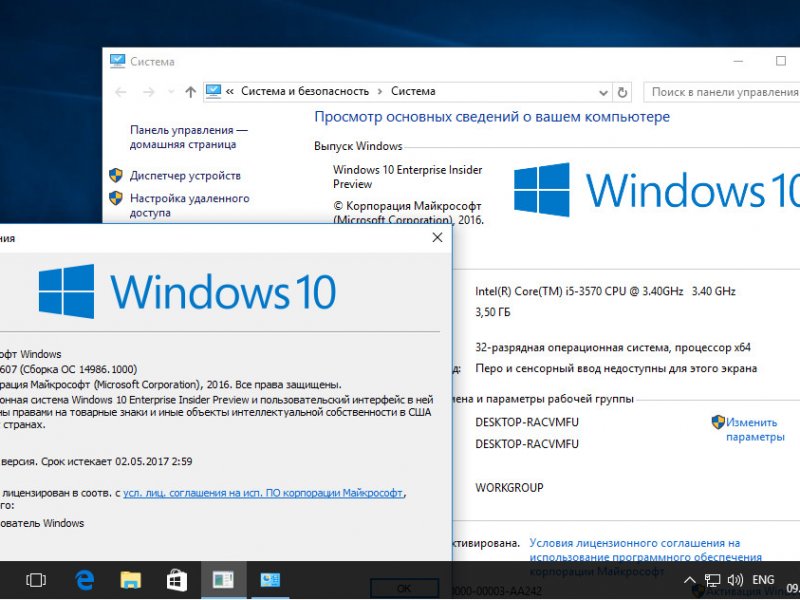Screen dimensions: 800x600
Task: Click the Forward arrow in System window
Action: point(148,92)
